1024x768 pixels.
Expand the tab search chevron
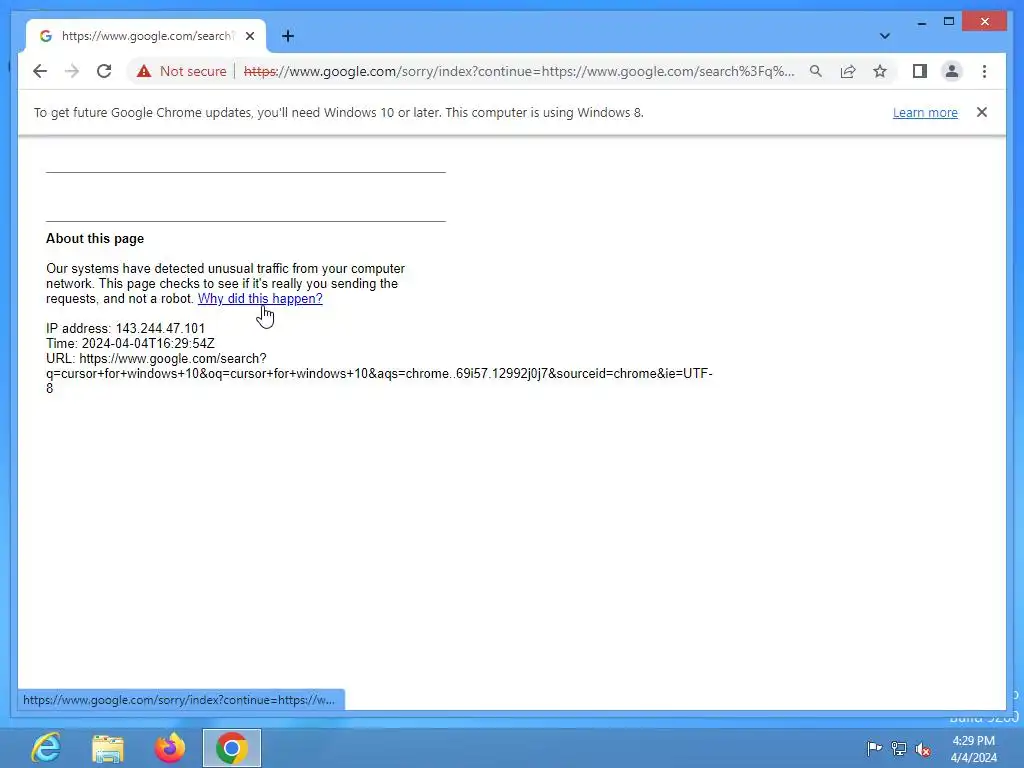(x=884, y=36)
